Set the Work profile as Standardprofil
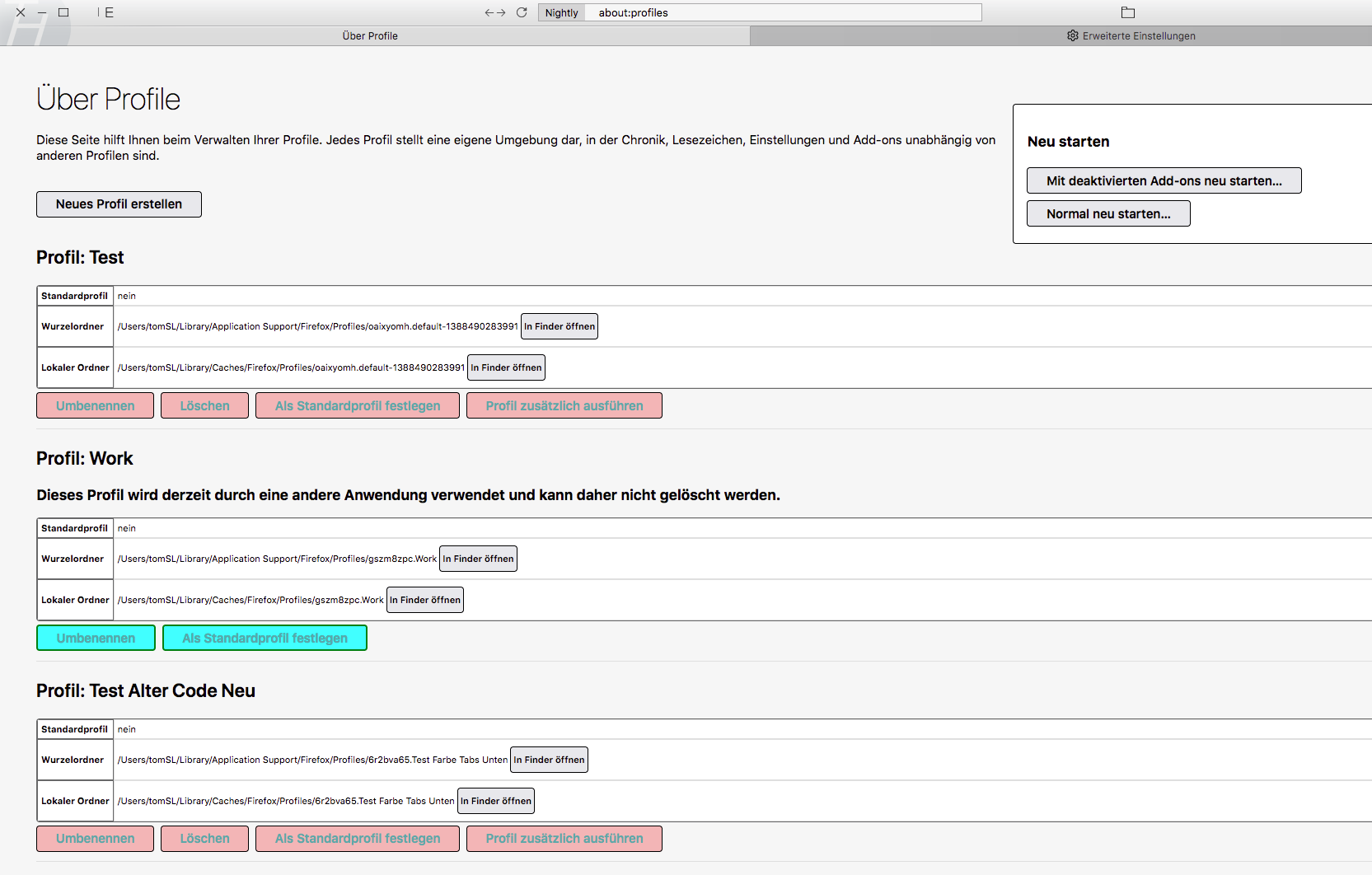 (265, 639)
